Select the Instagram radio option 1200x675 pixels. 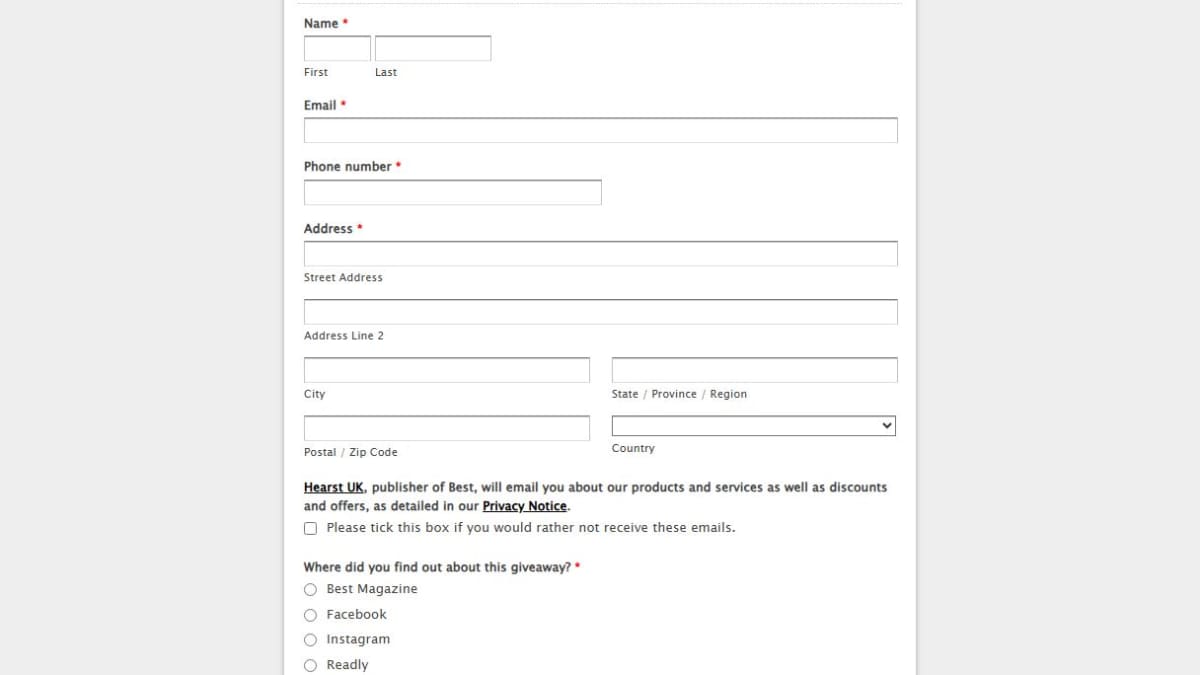[310, 640]
